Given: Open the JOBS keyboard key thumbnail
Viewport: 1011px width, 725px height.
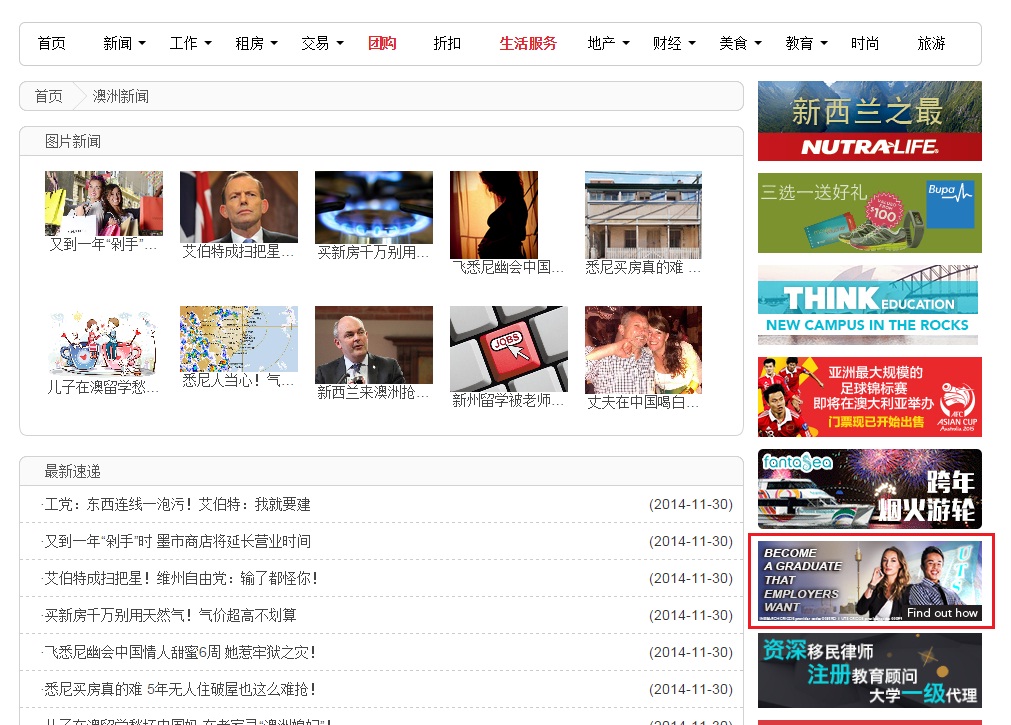Looking at the screenshot, I should pyautogui.click(x=508, y=348).
